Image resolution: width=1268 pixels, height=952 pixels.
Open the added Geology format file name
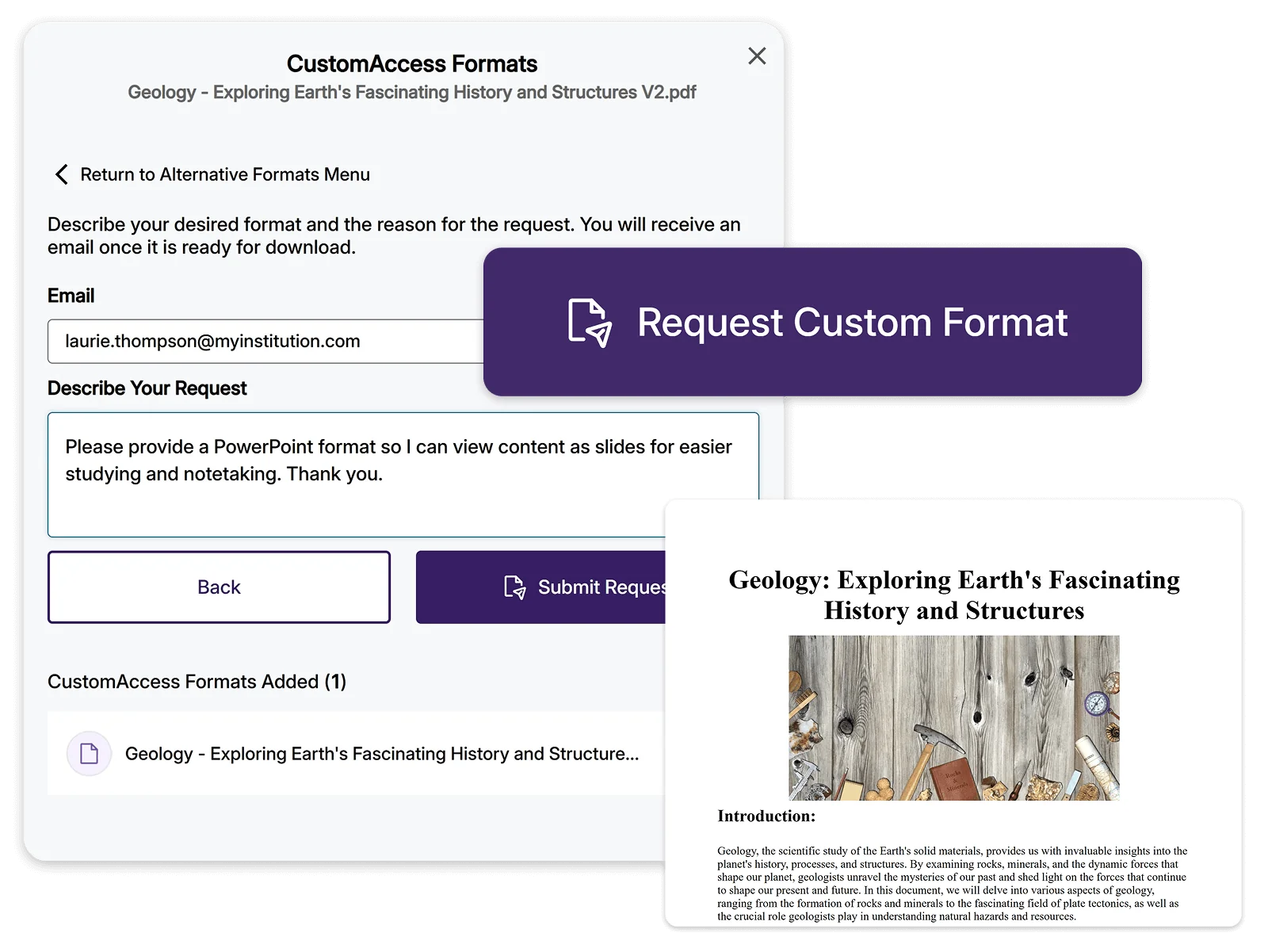(381, 754)
